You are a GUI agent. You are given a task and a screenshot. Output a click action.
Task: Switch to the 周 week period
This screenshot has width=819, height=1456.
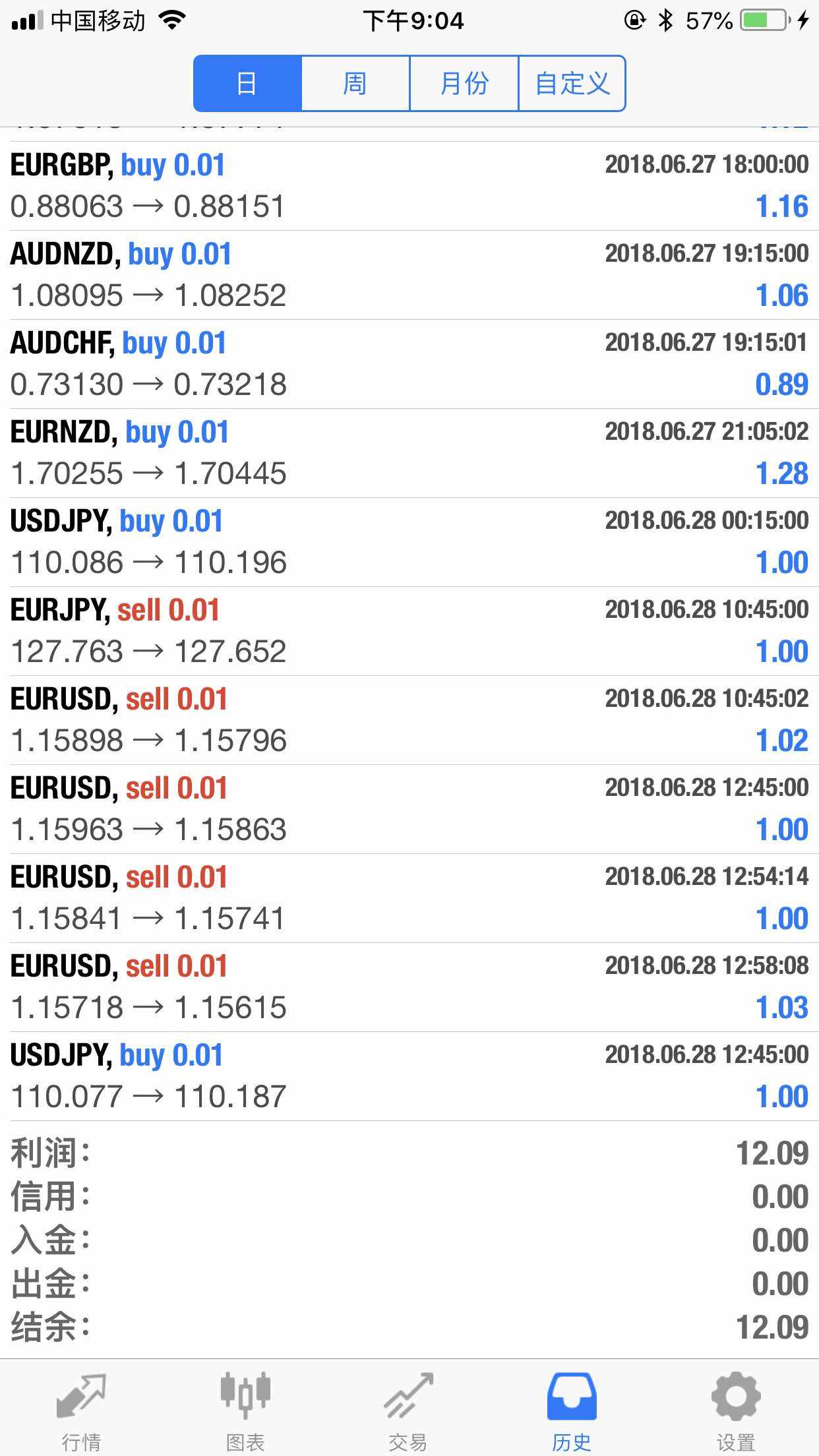coord(355,84)
